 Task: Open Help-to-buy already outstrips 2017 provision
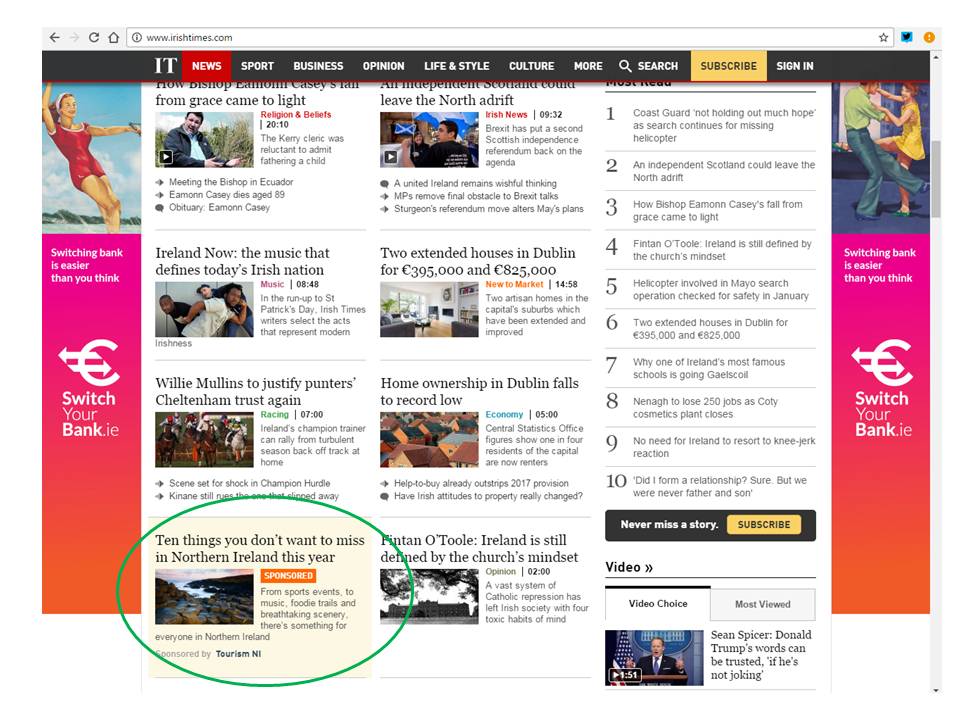(x=481, y=483)
